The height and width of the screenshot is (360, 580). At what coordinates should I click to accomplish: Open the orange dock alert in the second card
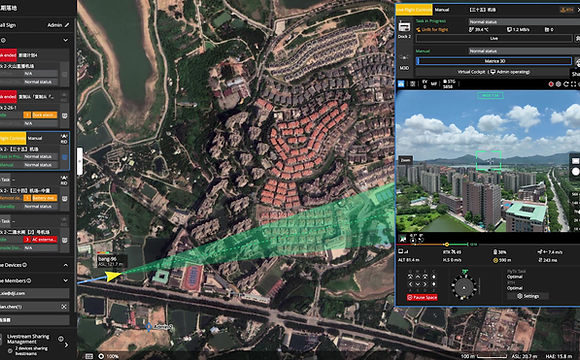(x=40, y=115)
